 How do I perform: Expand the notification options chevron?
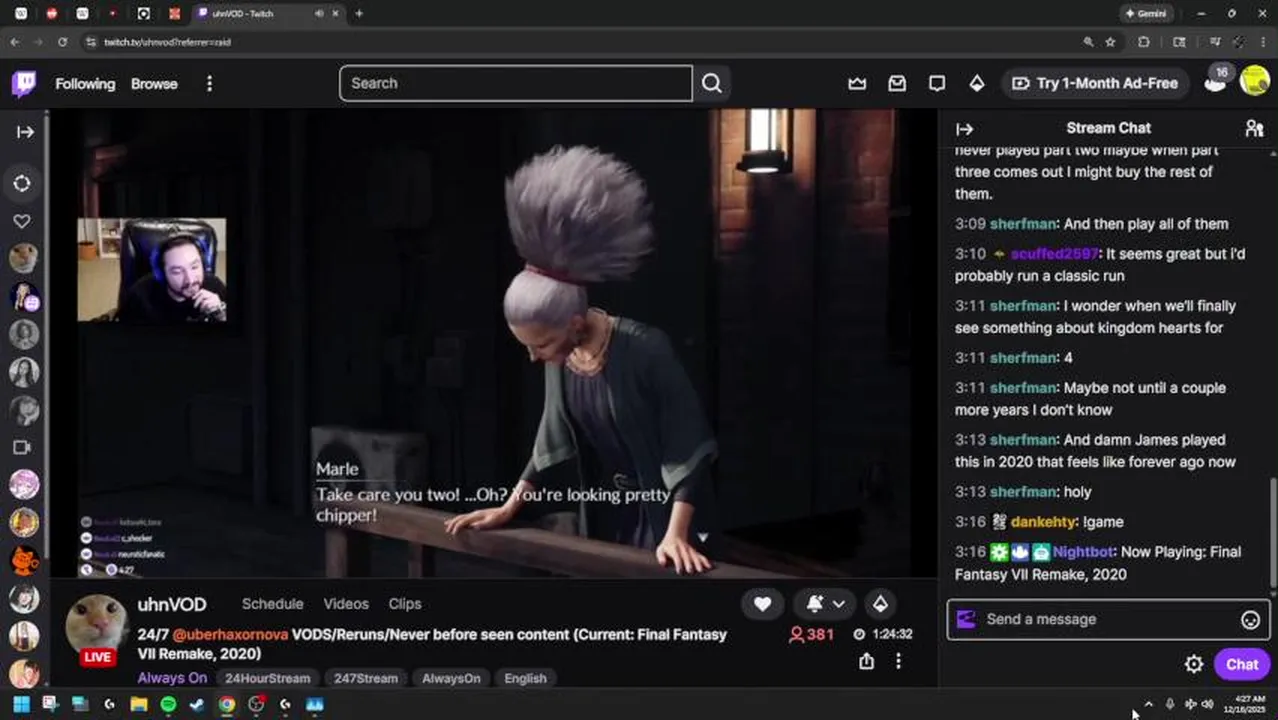point(839,603)
